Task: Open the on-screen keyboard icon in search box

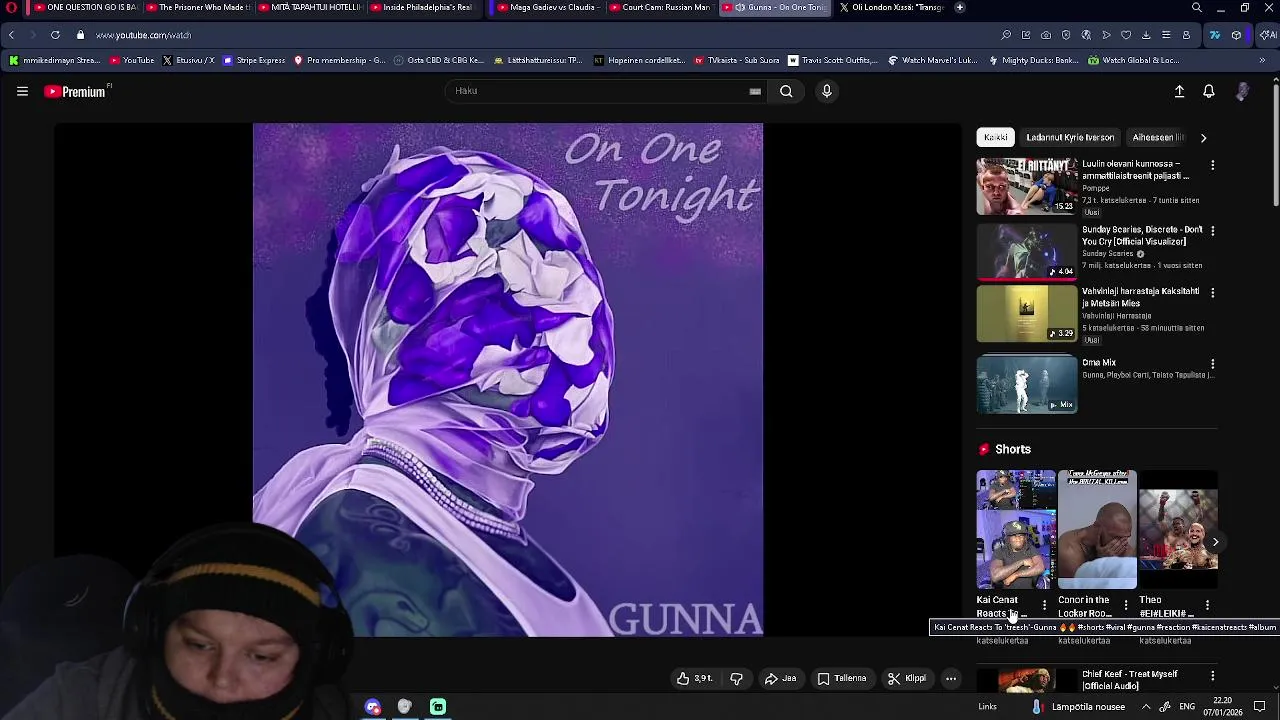Action: (755, 91)
